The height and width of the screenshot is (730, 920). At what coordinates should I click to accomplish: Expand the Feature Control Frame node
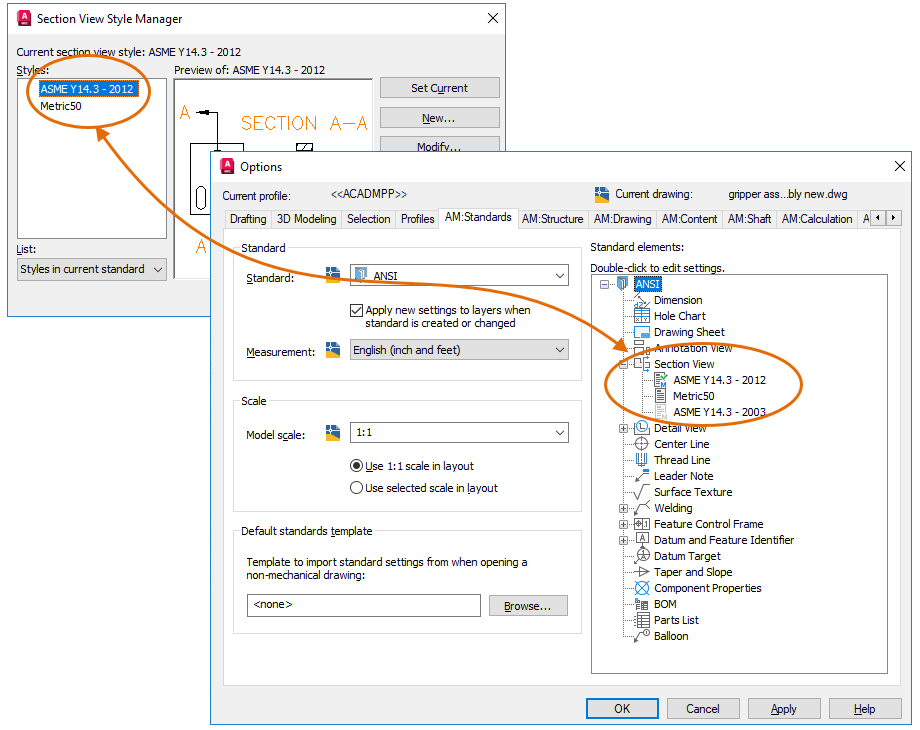[x=623, y=524]
